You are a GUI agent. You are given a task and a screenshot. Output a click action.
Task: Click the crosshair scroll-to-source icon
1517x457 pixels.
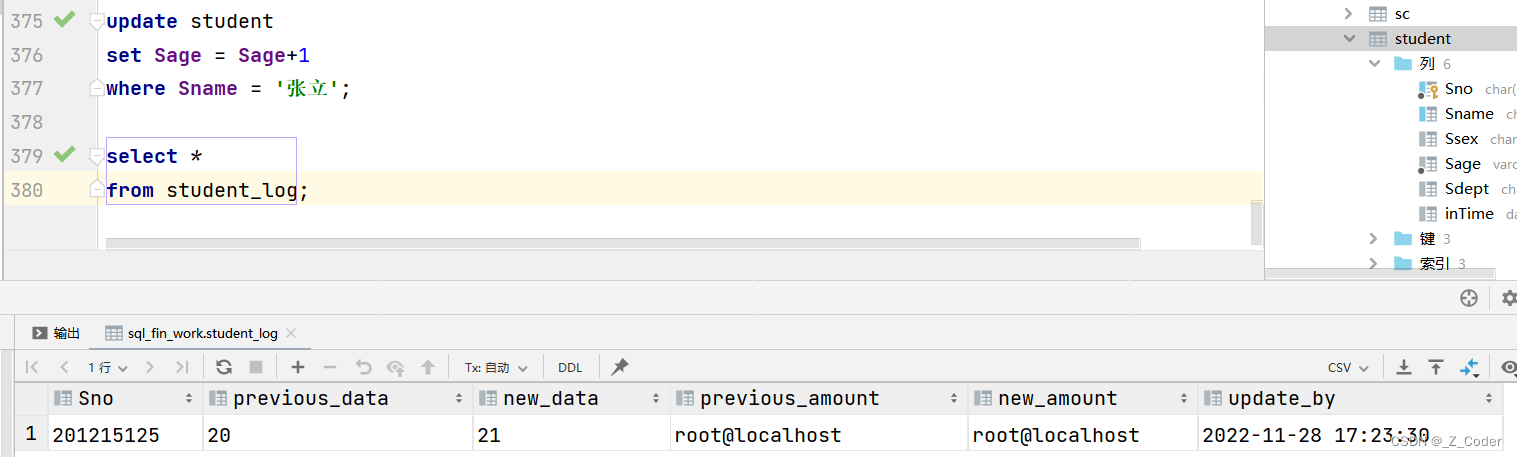click(1469, 297)
